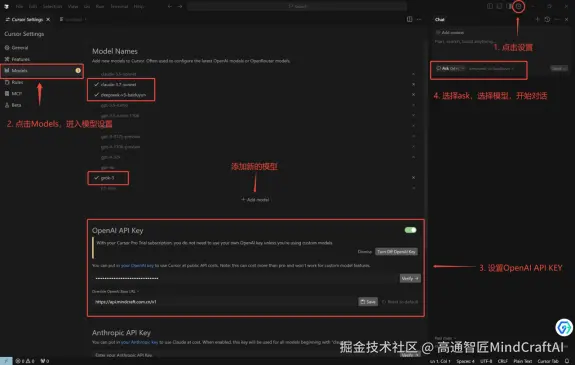Uncheck the grok-3 model
The height and width of the screenshot is (365, 575).
[96, 178]
